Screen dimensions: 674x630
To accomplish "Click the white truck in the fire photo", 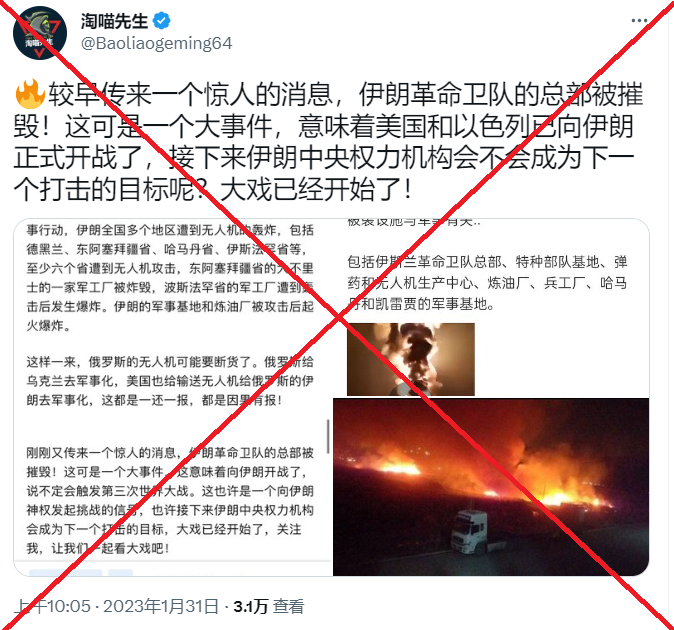I will point(470,532).
